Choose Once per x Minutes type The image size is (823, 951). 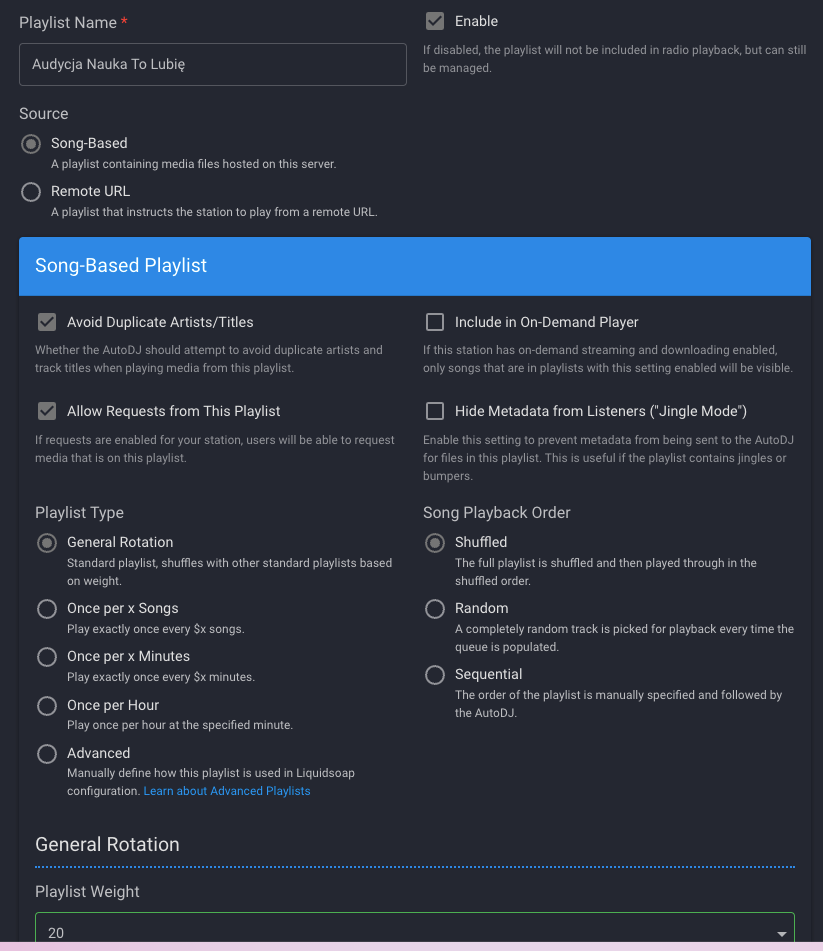(x=47, y=657)
